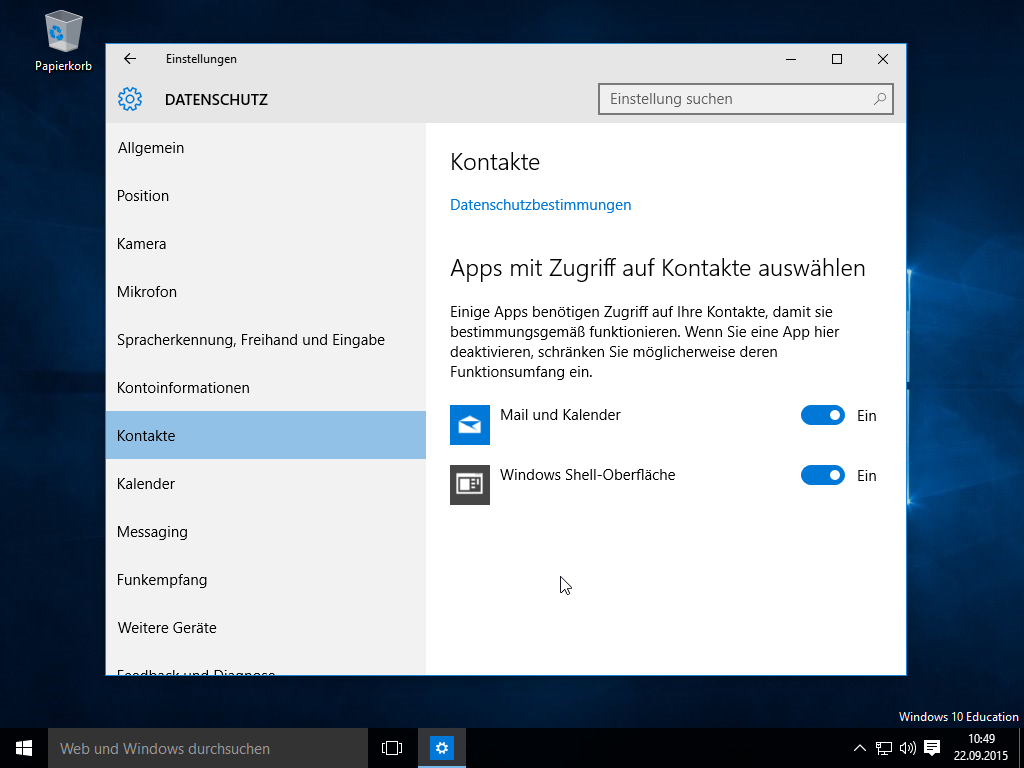Open the Allgemein privacy section

pos(266,148)
